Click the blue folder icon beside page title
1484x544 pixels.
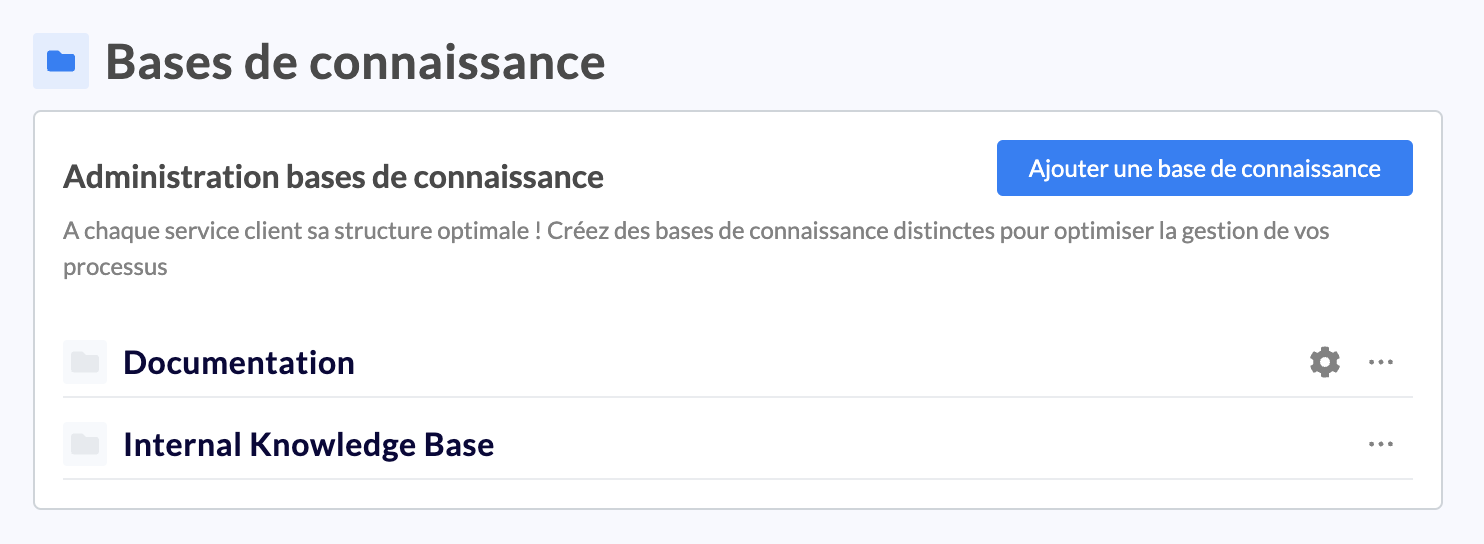(61, 61)
